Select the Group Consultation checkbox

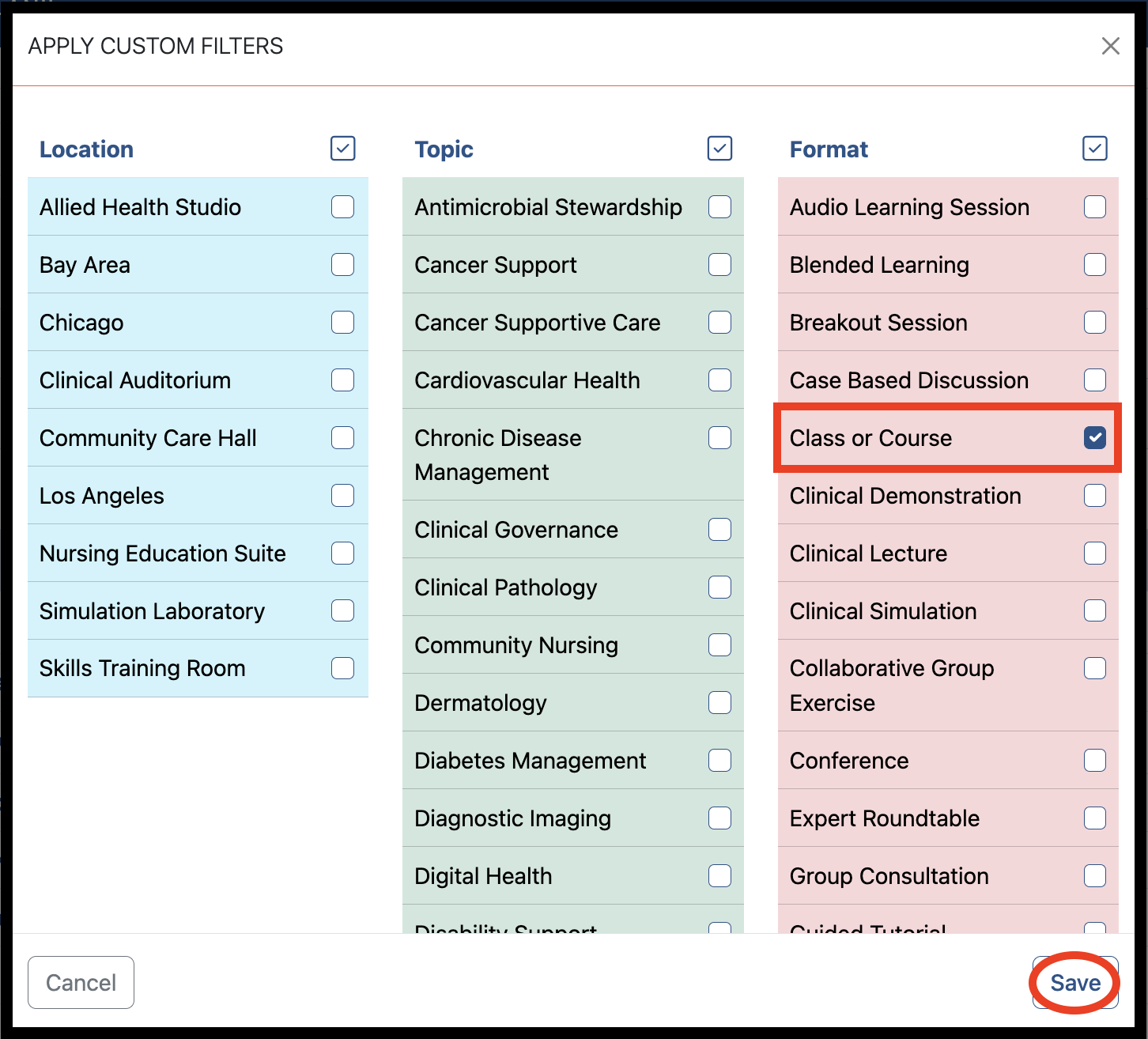1095,876
